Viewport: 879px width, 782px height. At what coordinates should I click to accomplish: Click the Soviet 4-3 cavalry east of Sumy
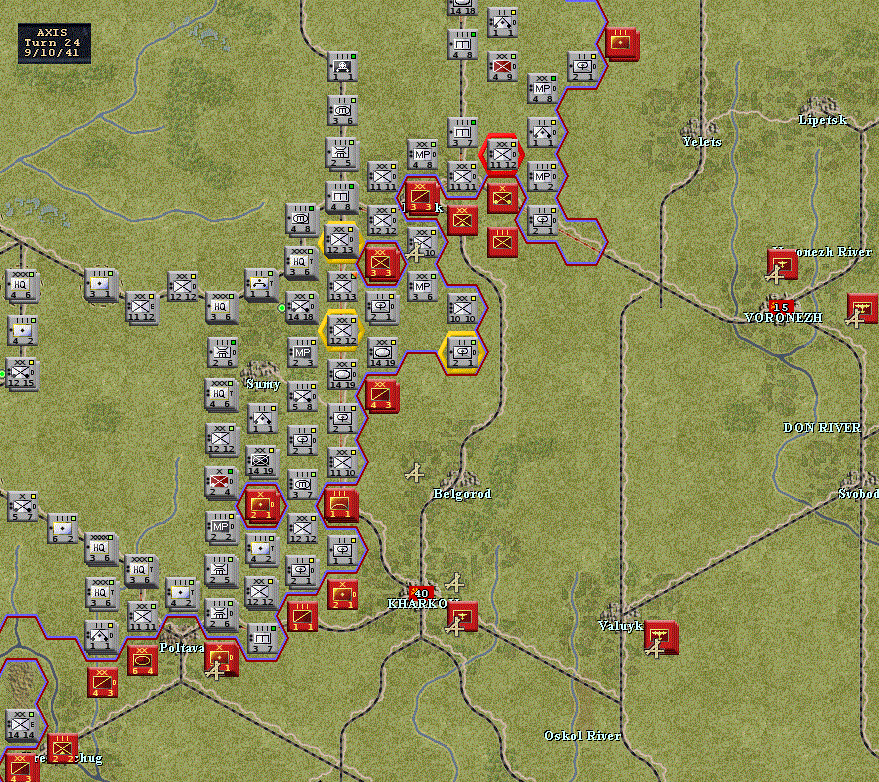pos(381,395)
